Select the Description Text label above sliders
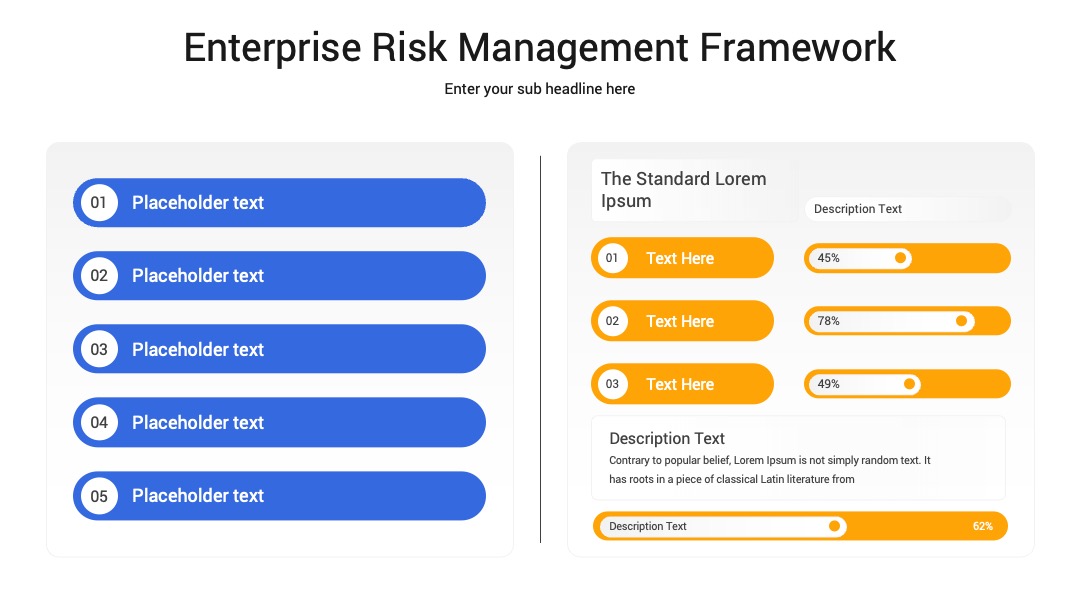Screen dimensions: 1080x608 (858, 209)
